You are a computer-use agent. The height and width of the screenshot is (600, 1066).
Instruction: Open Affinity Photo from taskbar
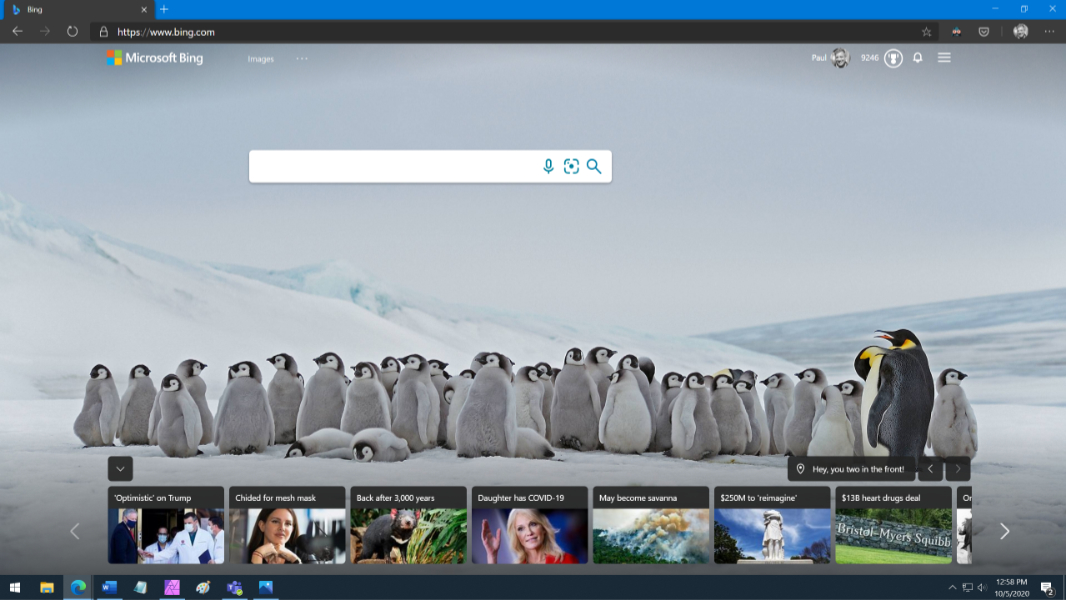[x=172, y=588]
